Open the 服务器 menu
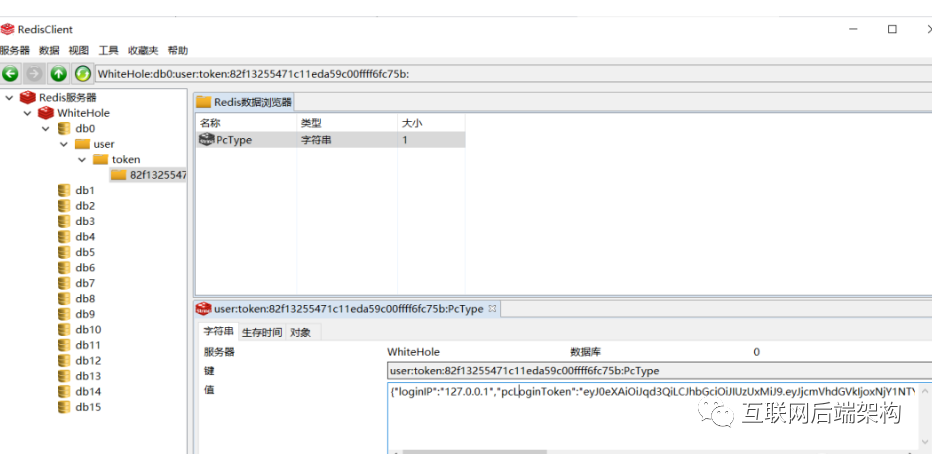The image size is (932, 454). tap(14, 51)
